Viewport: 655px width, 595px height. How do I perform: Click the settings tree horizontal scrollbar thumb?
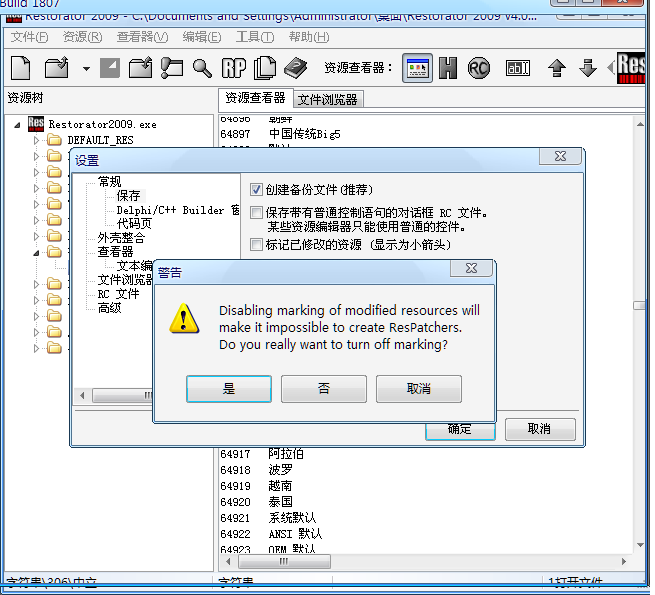[123, 395]
